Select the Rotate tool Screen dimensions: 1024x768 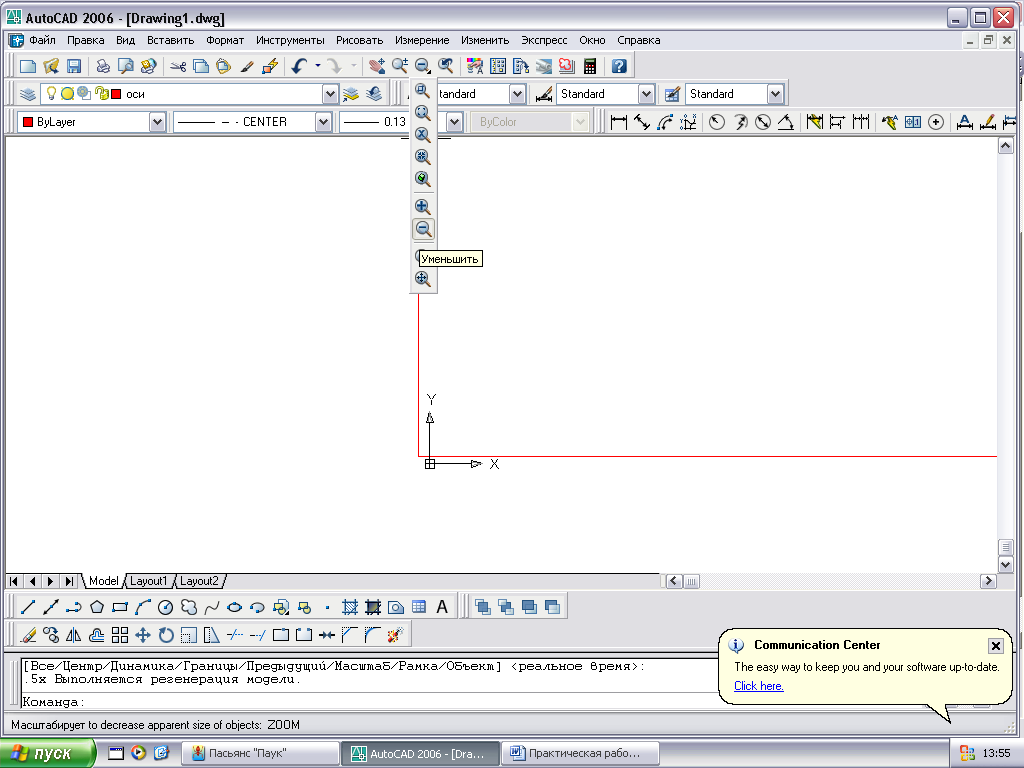pyautogui.click(x=166, y=635)
